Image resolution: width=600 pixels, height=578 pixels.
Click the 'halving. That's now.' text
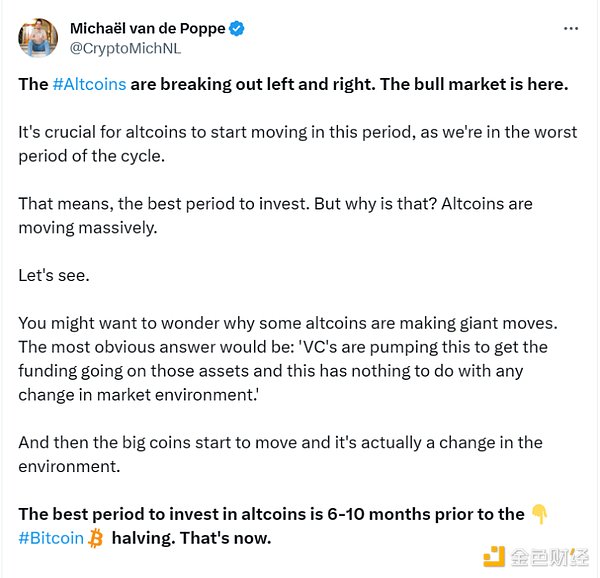[190, 539]
